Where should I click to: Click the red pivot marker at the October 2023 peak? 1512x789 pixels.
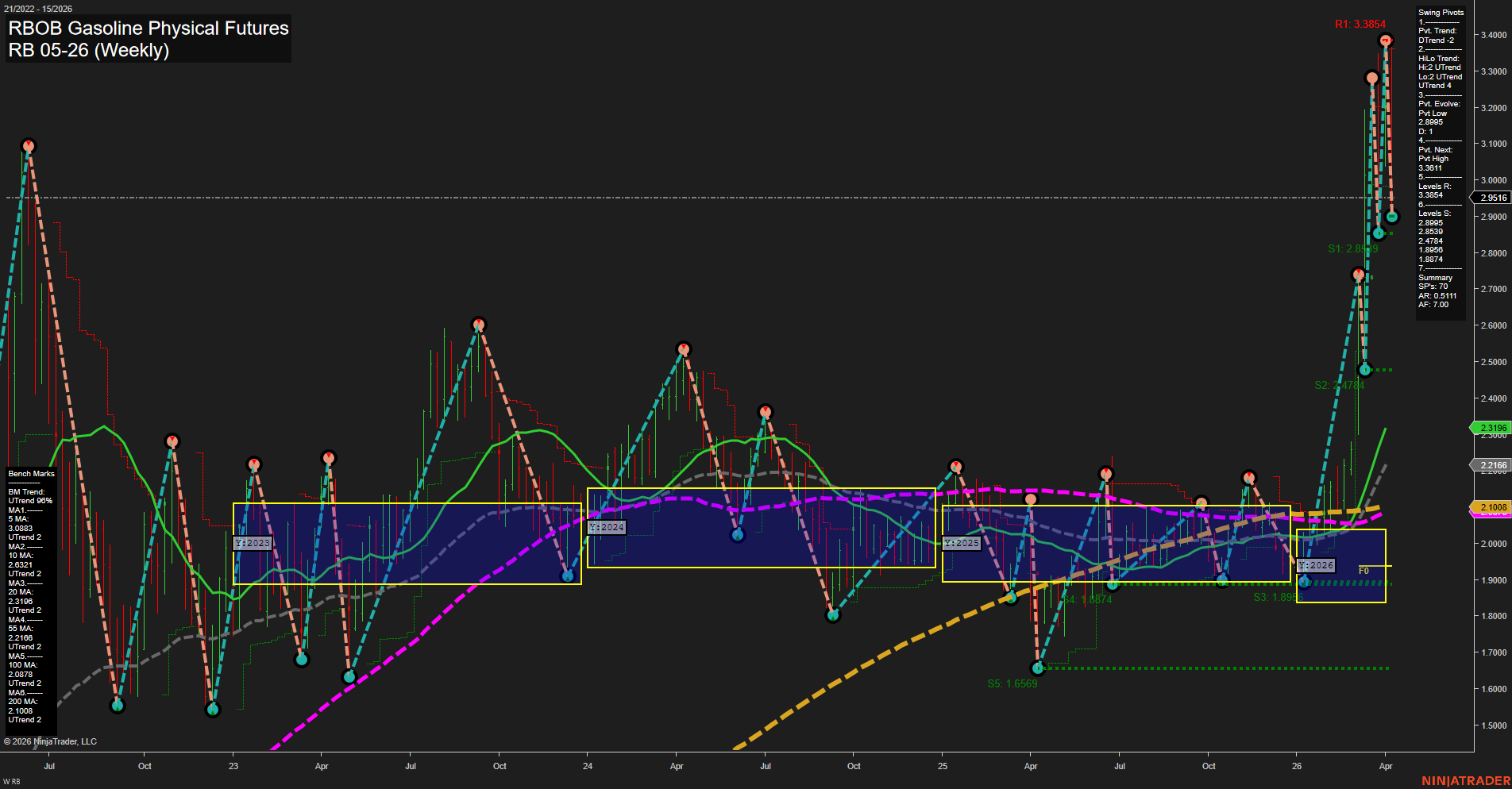click(478, 324)
